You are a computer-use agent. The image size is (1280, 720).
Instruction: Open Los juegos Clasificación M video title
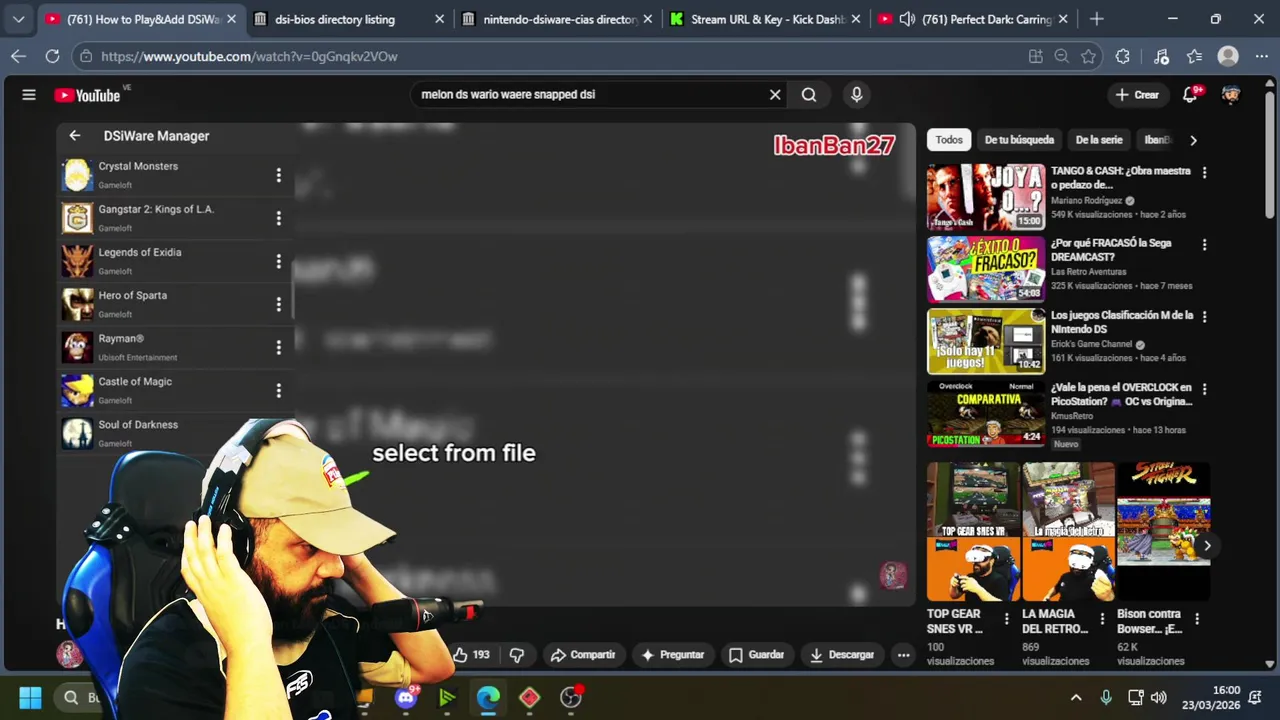1122,322
